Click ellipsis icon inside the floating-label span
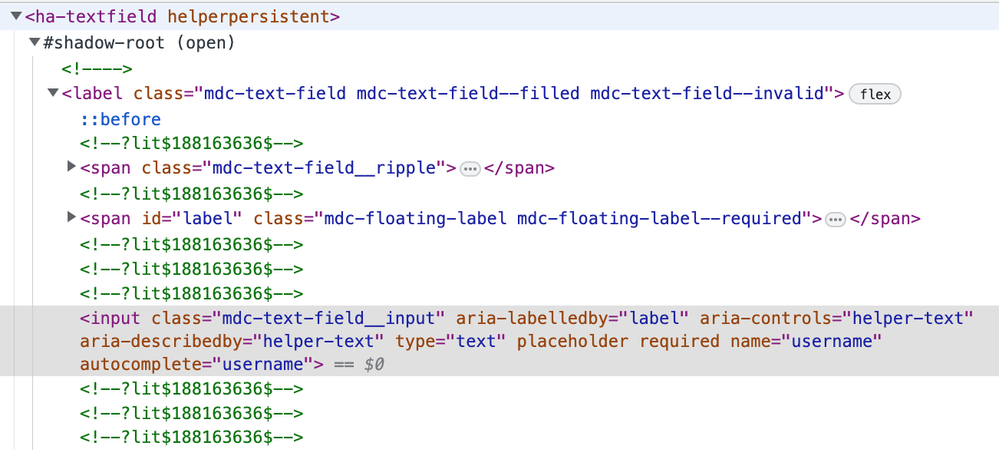This screenshot has width=999, height=450. pos(836,218)
